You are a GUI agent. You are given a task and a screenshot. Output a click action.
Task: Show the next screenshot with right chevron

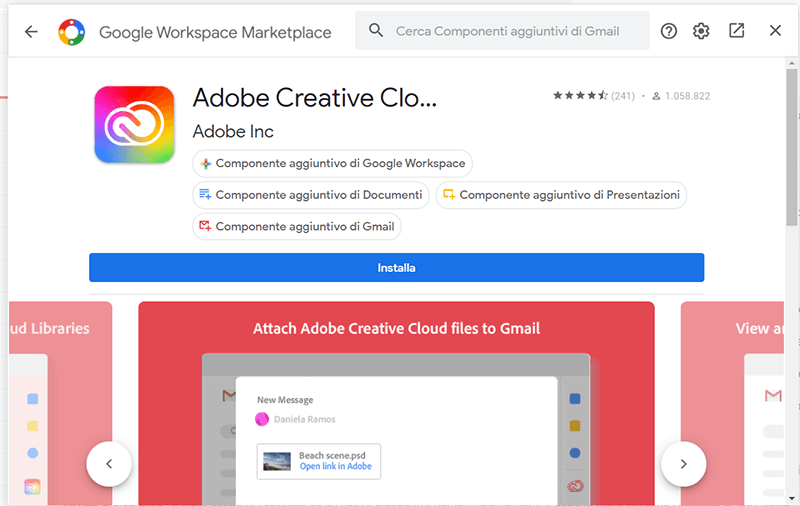(x=683, y=464)
